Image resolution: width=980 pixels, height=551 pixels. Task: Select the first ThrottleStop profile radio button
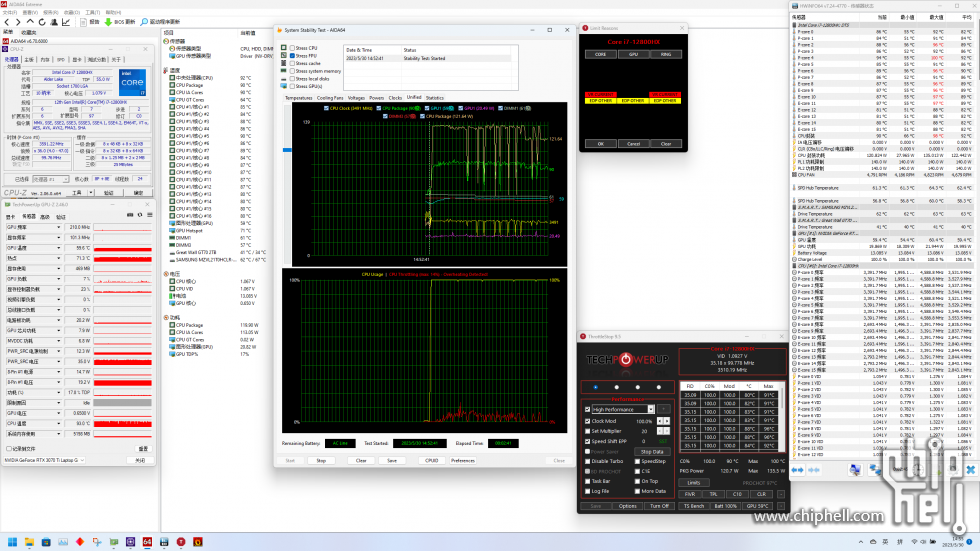[x=595, y=387]
